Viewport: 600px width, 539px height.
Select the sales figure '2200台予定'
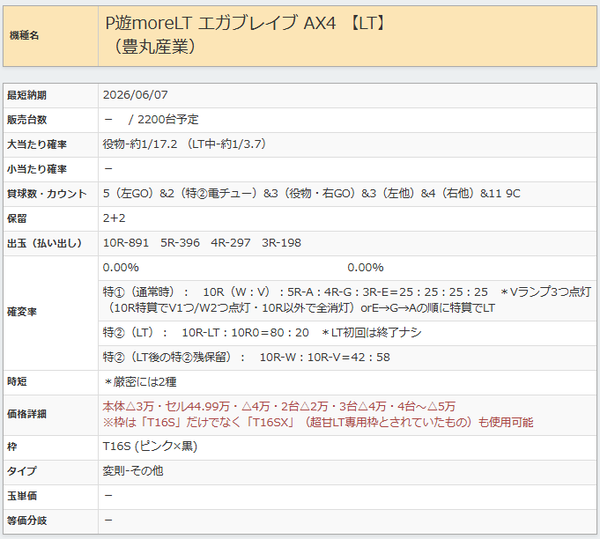tap(168, 119)
